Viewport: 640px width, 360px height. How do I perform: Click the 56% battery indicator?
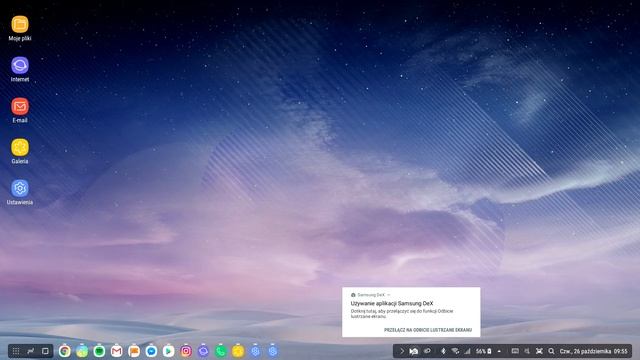click(484, 351)
